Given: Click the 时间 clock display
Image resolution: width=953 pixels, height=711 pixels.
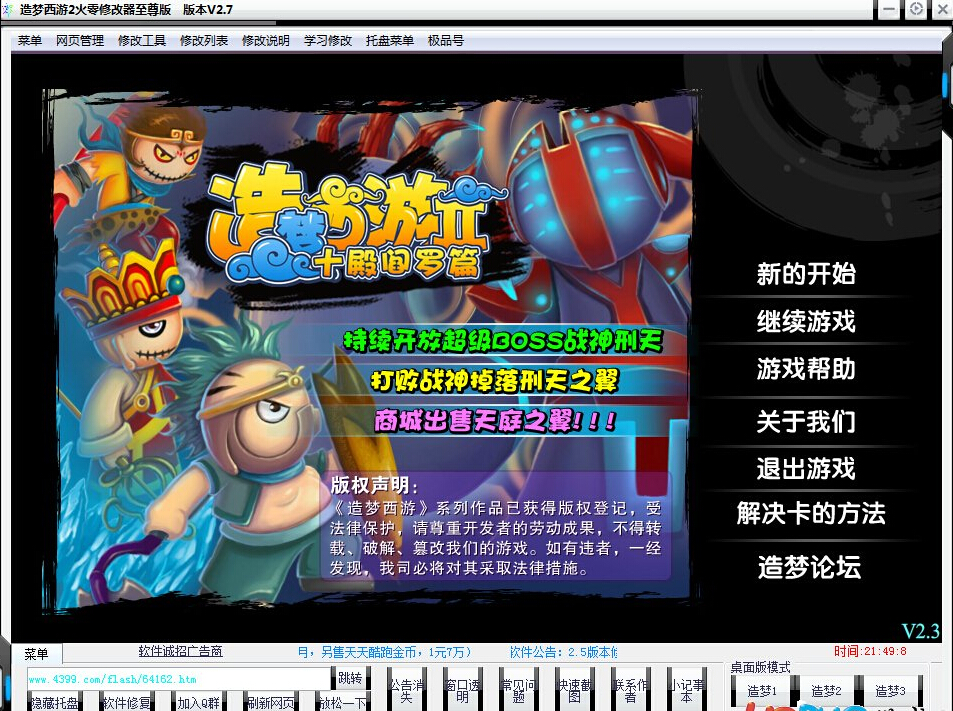Looking at the screenshot, I should (870, 651).
